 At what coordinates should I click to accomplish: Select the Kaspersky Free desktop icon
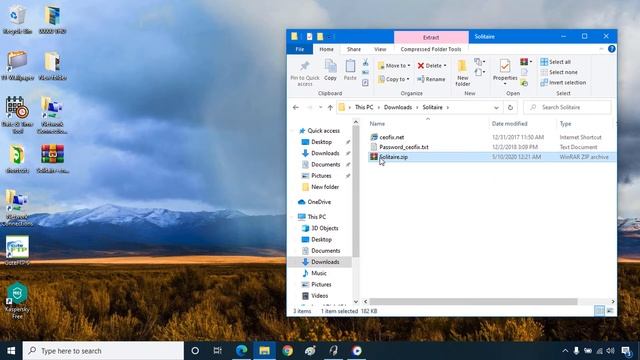[17, 300]
